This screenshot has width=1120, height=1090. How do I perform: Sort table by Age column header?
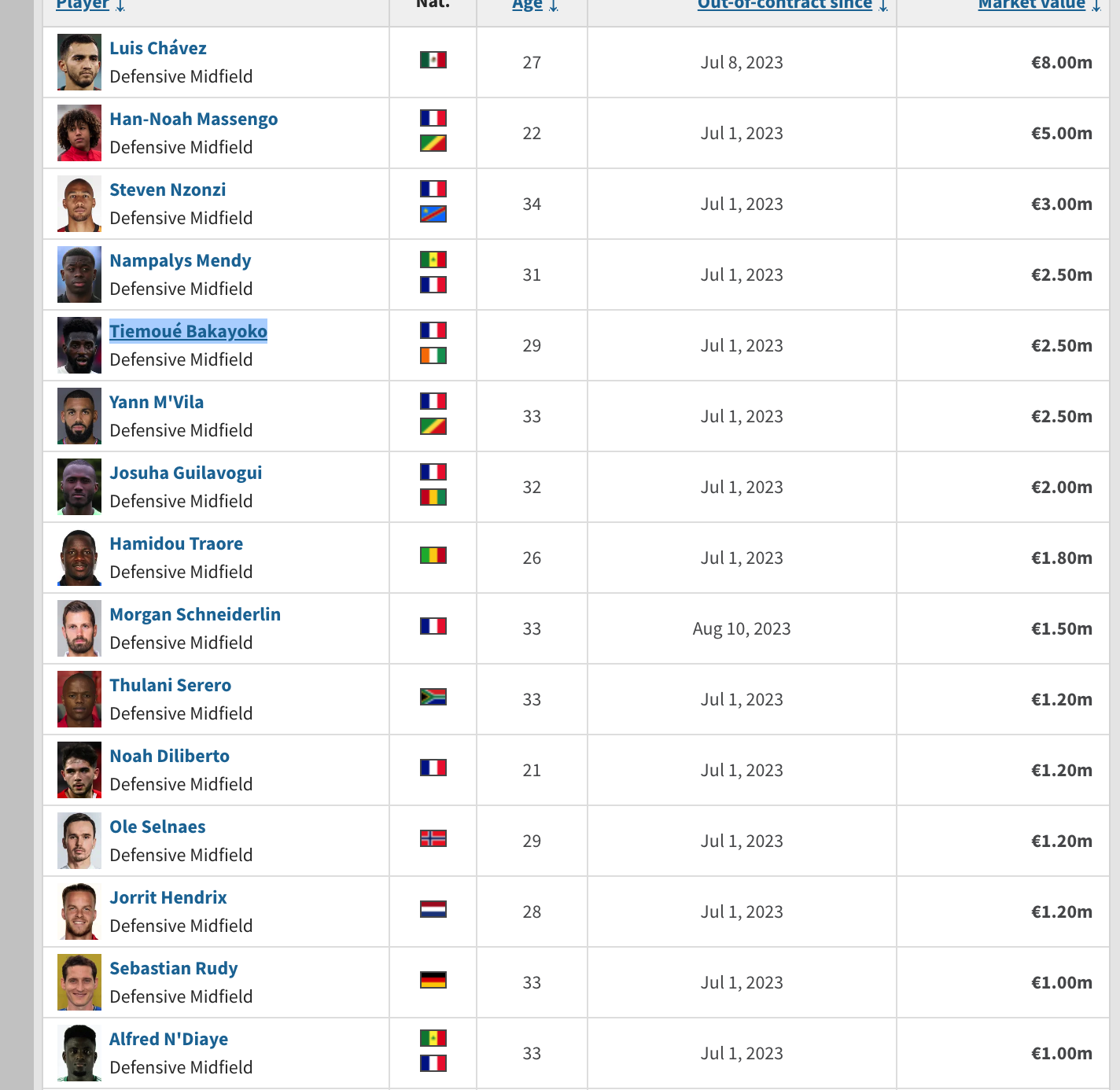(x=528, y=5)
